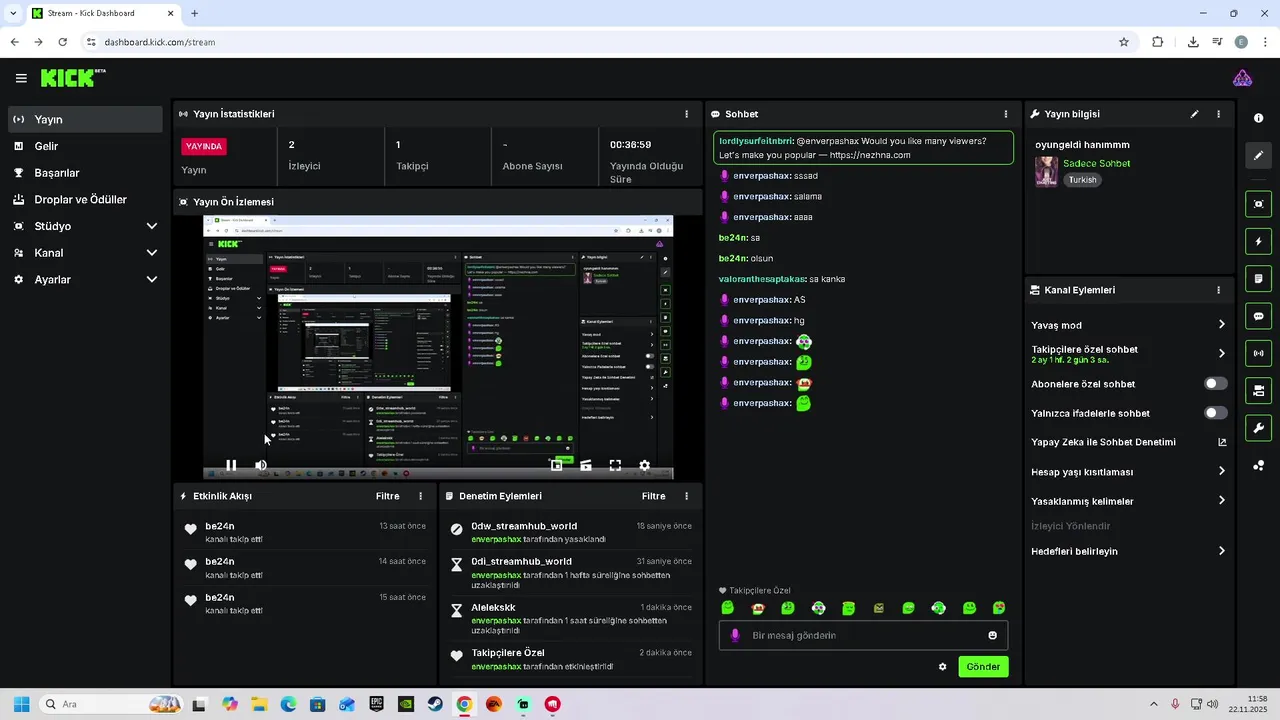Click the three-dots icon at sidebar bottom
Image resolution: width=1280 pixels, height=720 pixels.
click(1258, 465)
